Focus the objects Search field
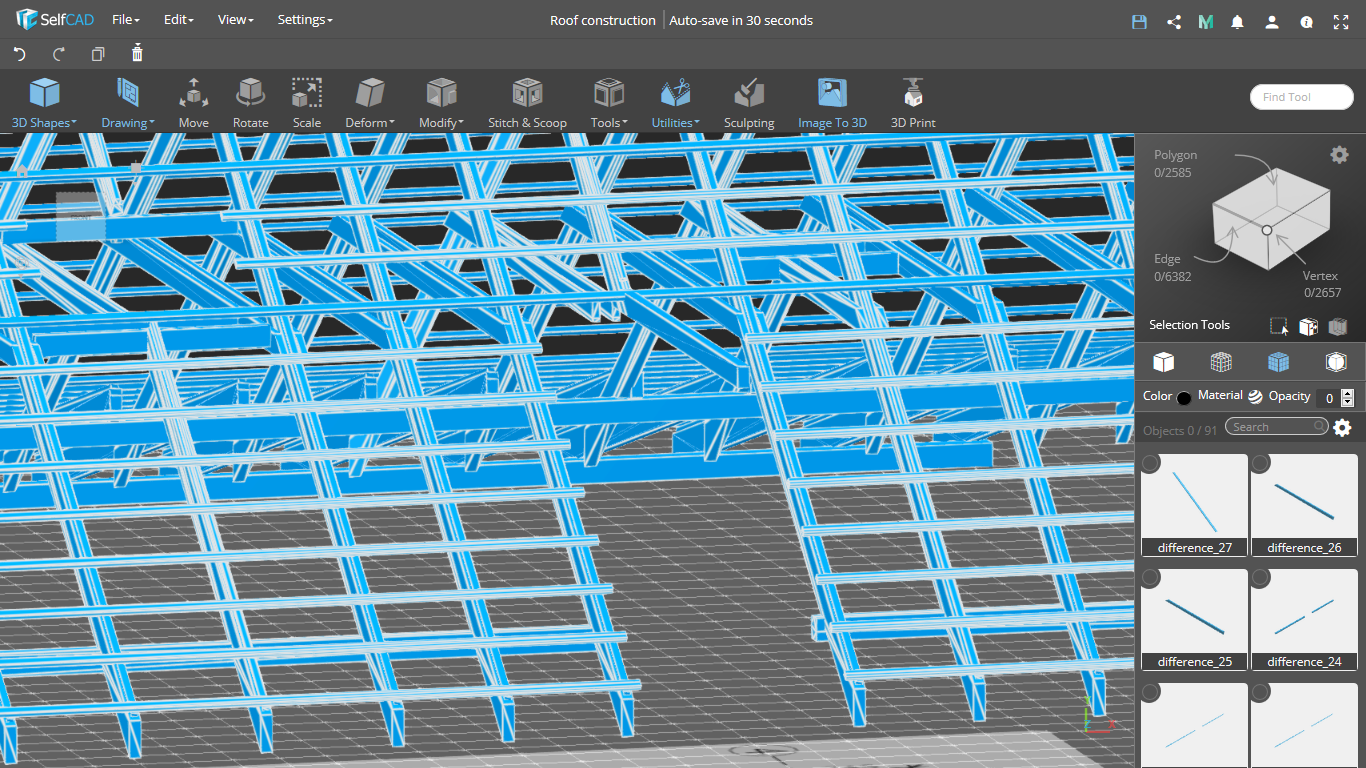 click(x=1277, y=427)
